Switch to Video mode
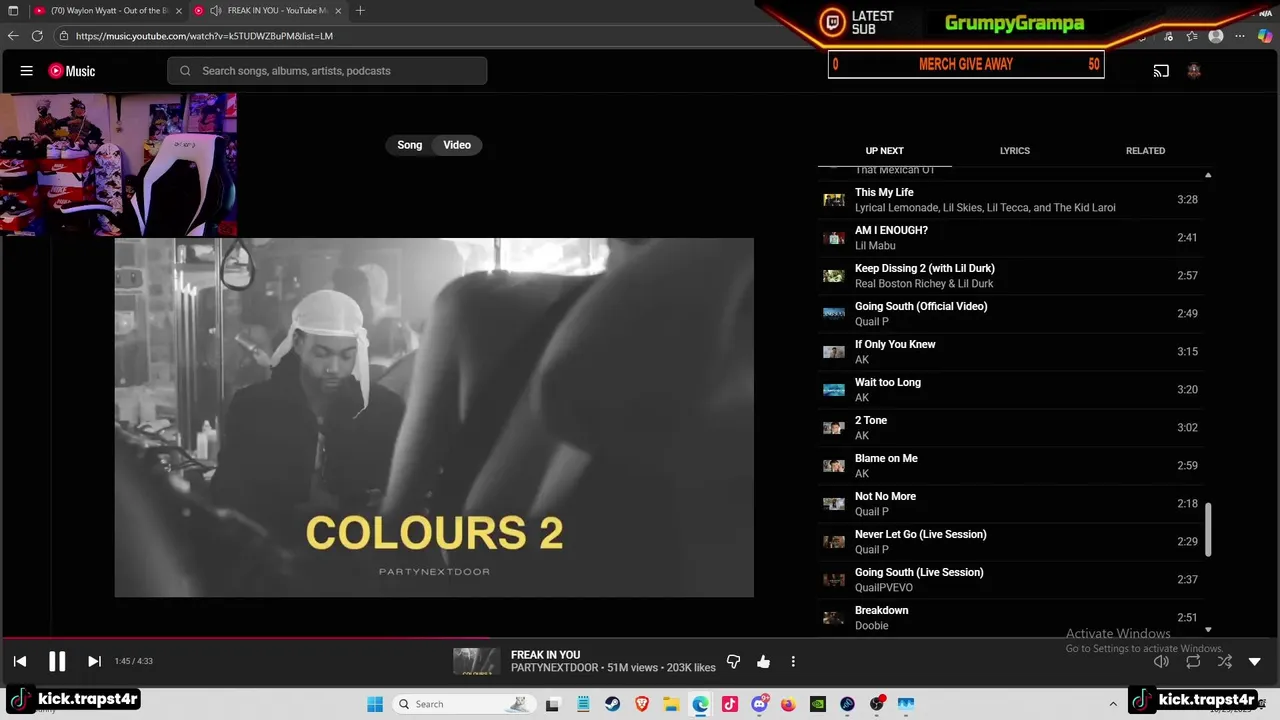The width and height of the screenshot is (1280, 720). pyautogui.click(x=457, y=145)
